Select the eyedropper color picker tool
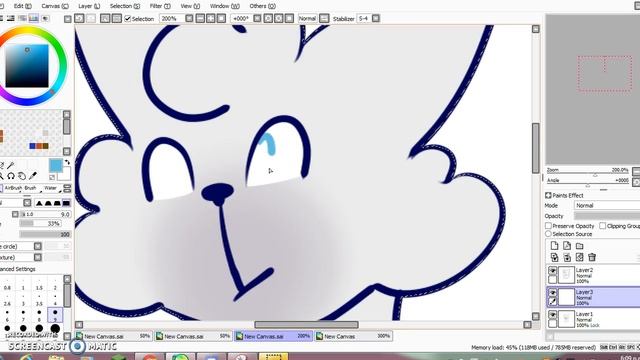The image size is (640, 360). pyautogui.click(x=33, y=176)
